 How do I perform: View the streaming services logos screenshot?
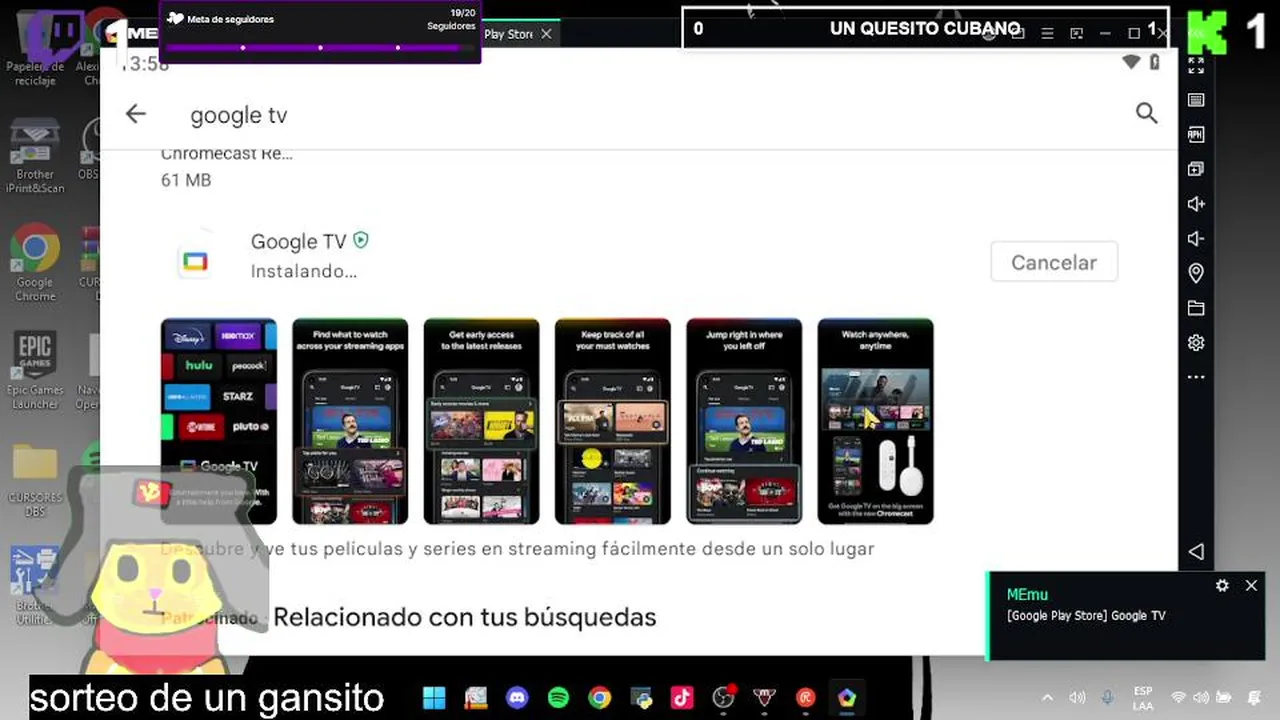pyautogui.click(x=219, y=421)
